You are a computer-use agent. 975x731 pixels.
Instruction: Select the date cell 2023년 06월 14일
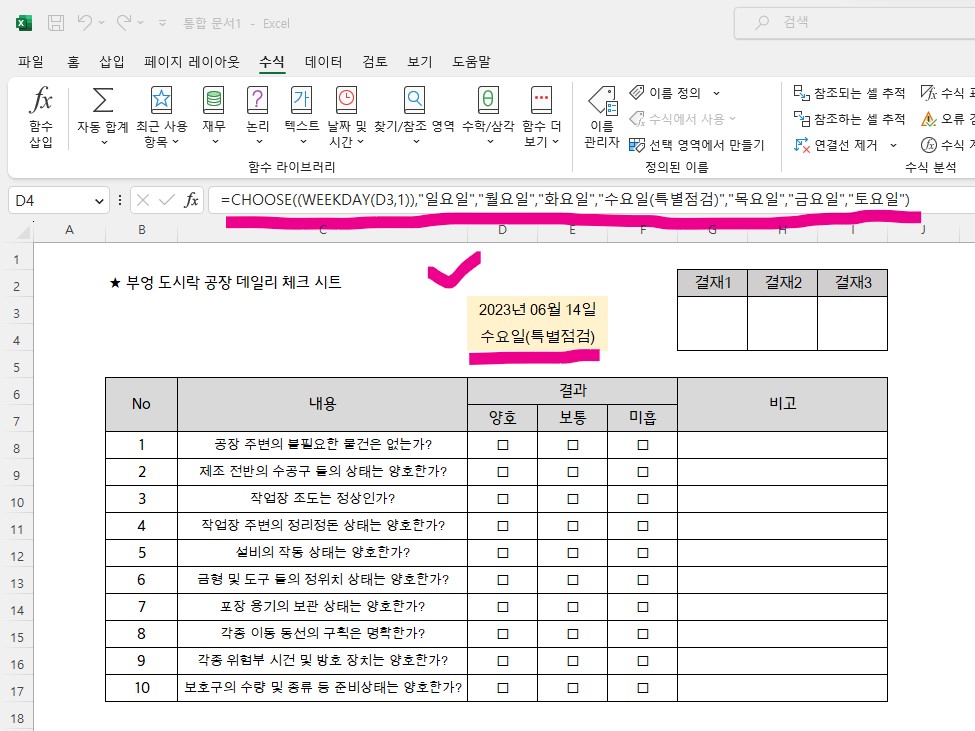[x=537, y=310]
